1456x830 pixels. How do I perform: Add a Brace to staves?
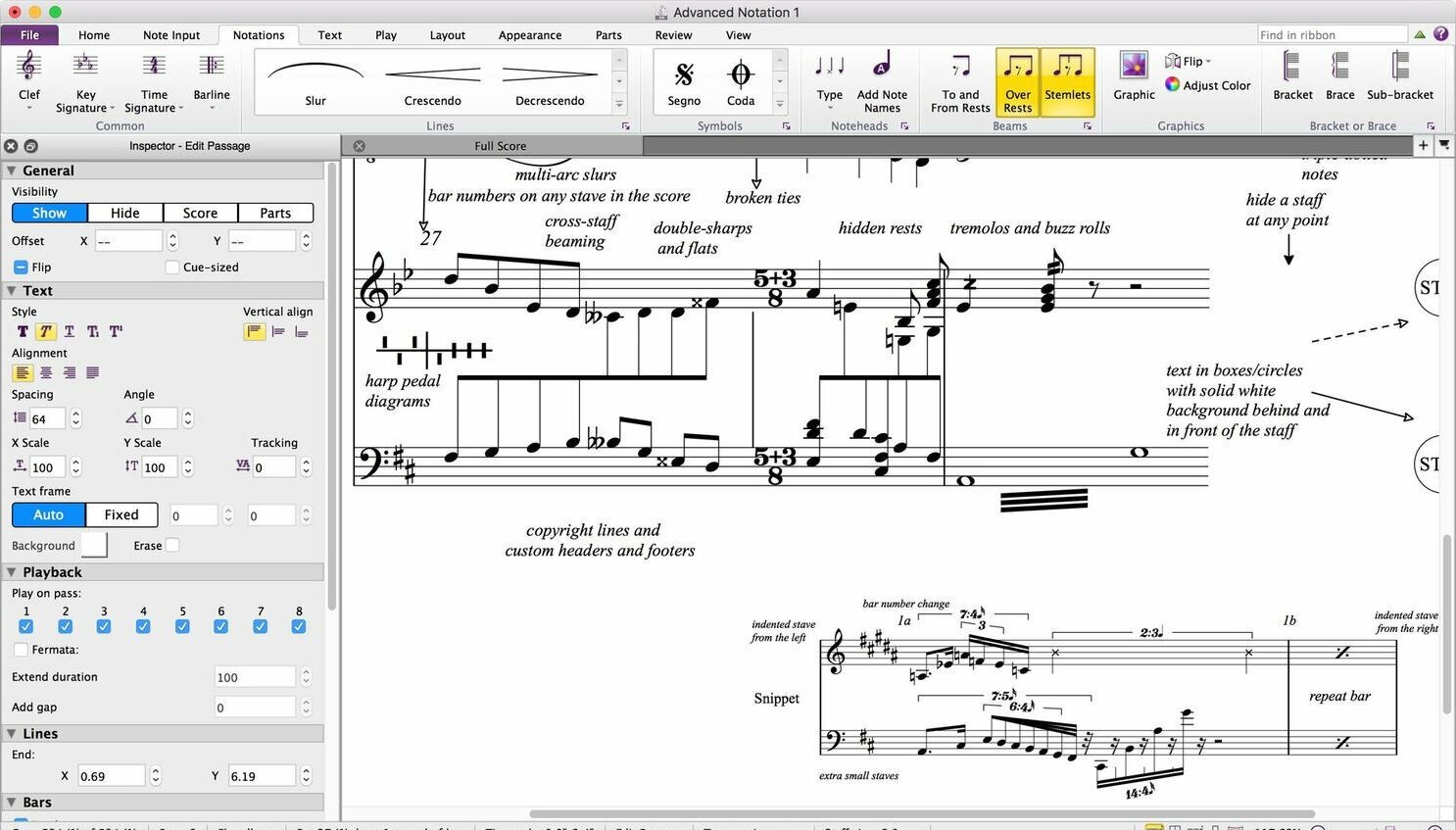coord(1339,75)
